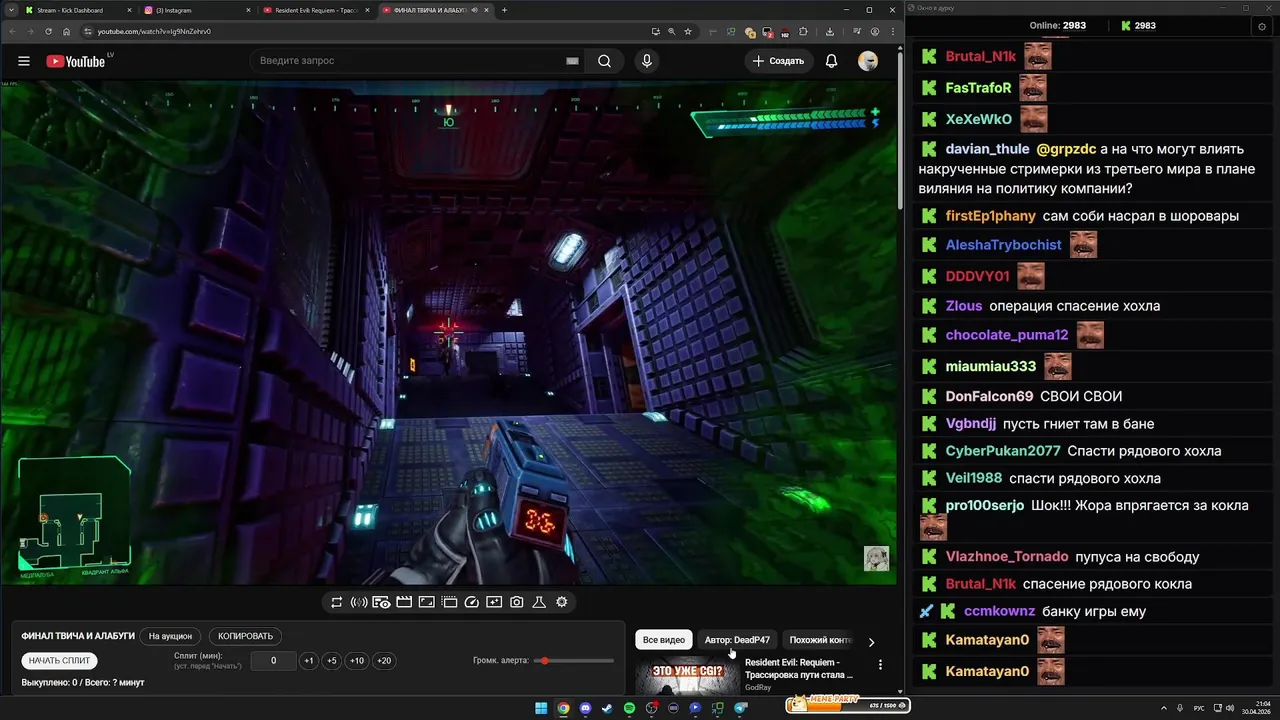Click the speedometer playback speed icon
The image size is (1280, 720).
(x=472, y=602)
